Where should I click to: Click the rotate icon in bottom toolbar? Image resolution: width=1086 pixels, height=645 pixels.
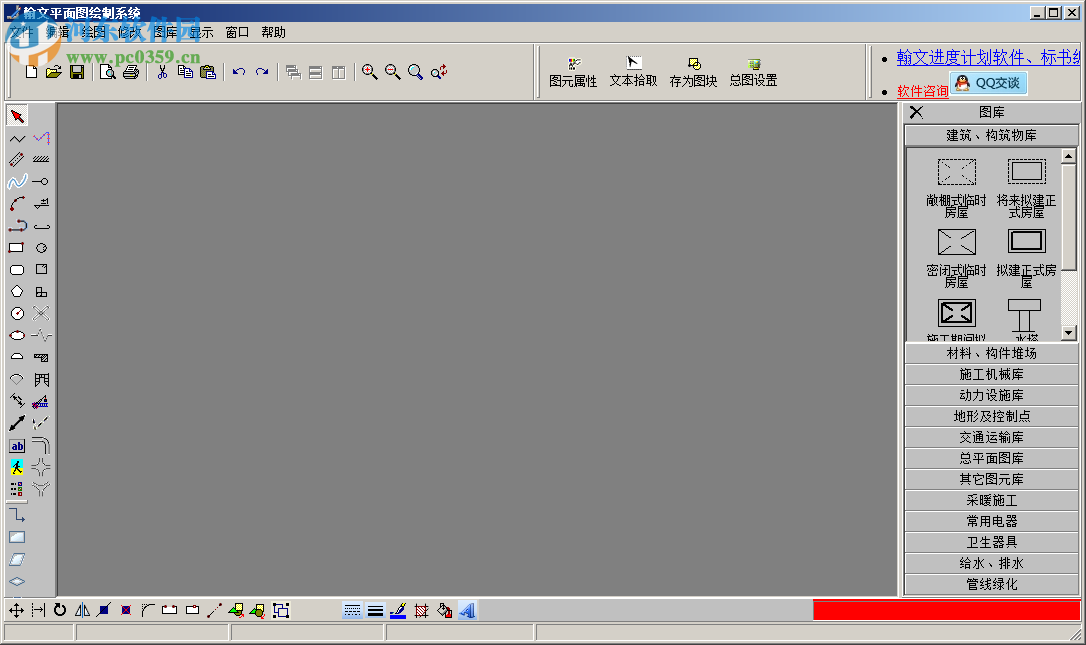click(x=60, y=610)
